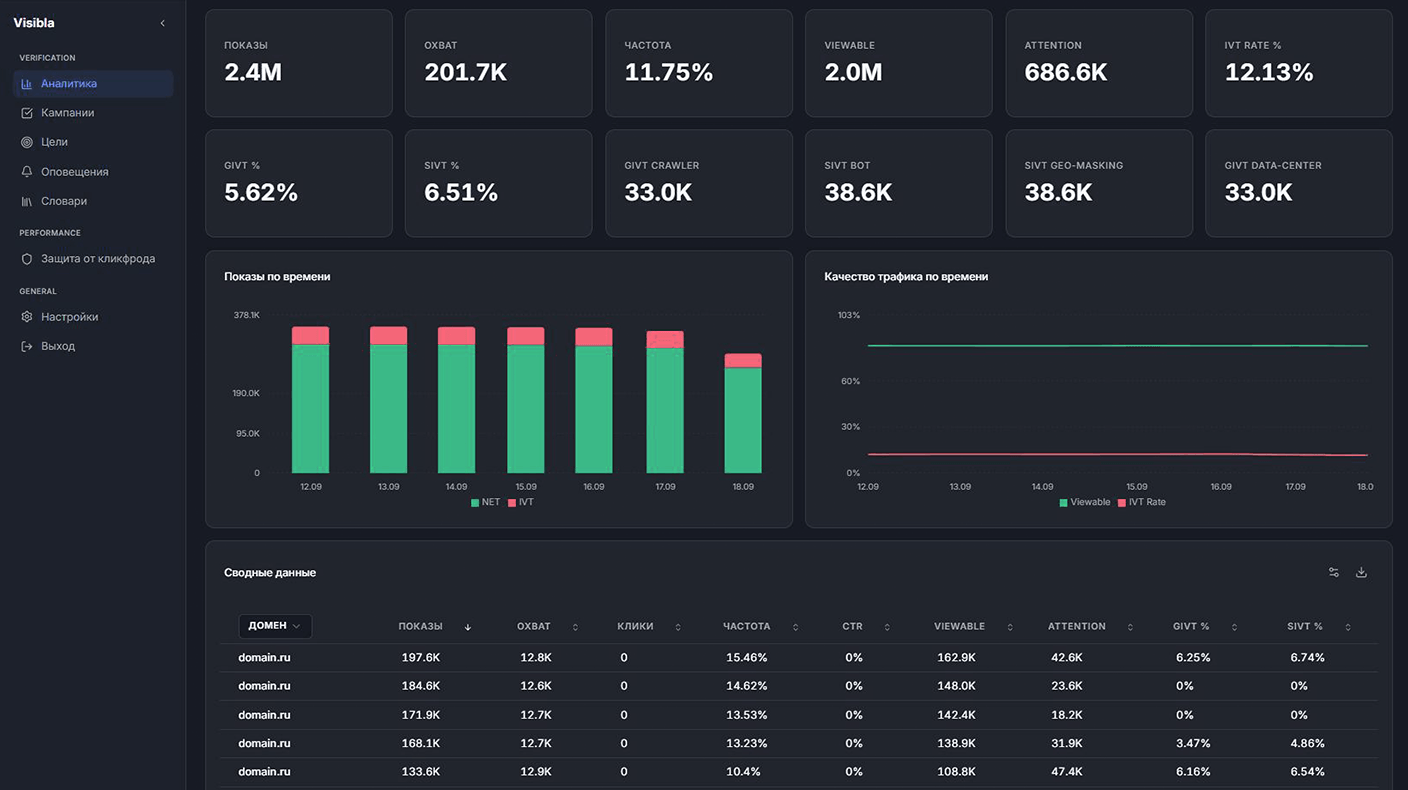The height and width of the screenshot is (790, 1408).
Task: Open the ДОМЕН dropdown
Action: pos(275,626)
